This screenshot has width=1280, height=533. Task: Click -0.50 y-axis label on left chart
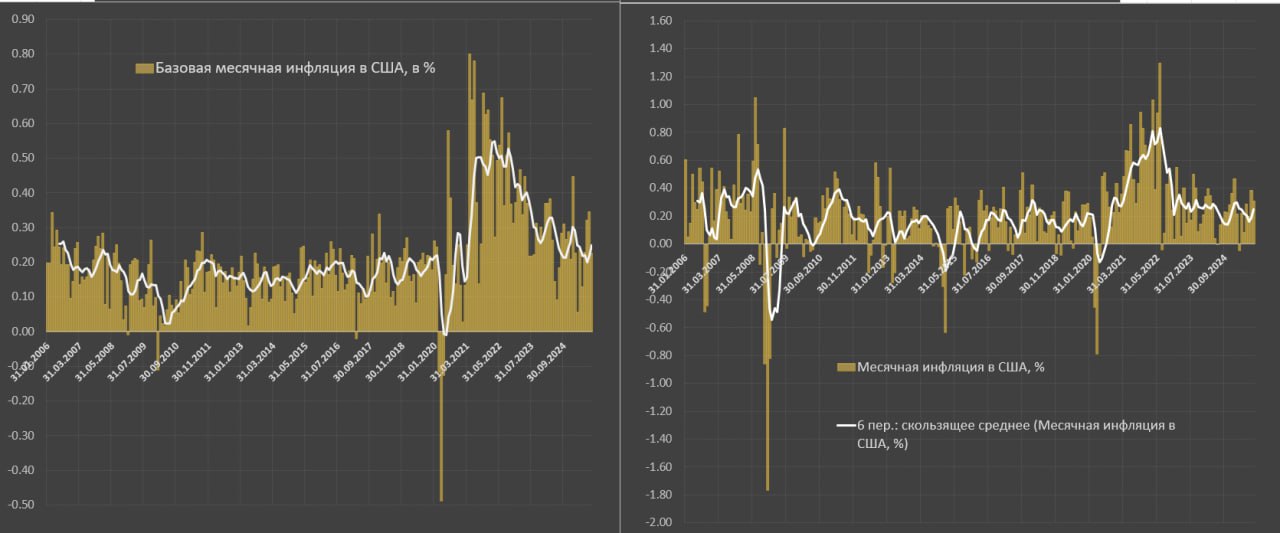click(x=19, y=505)
